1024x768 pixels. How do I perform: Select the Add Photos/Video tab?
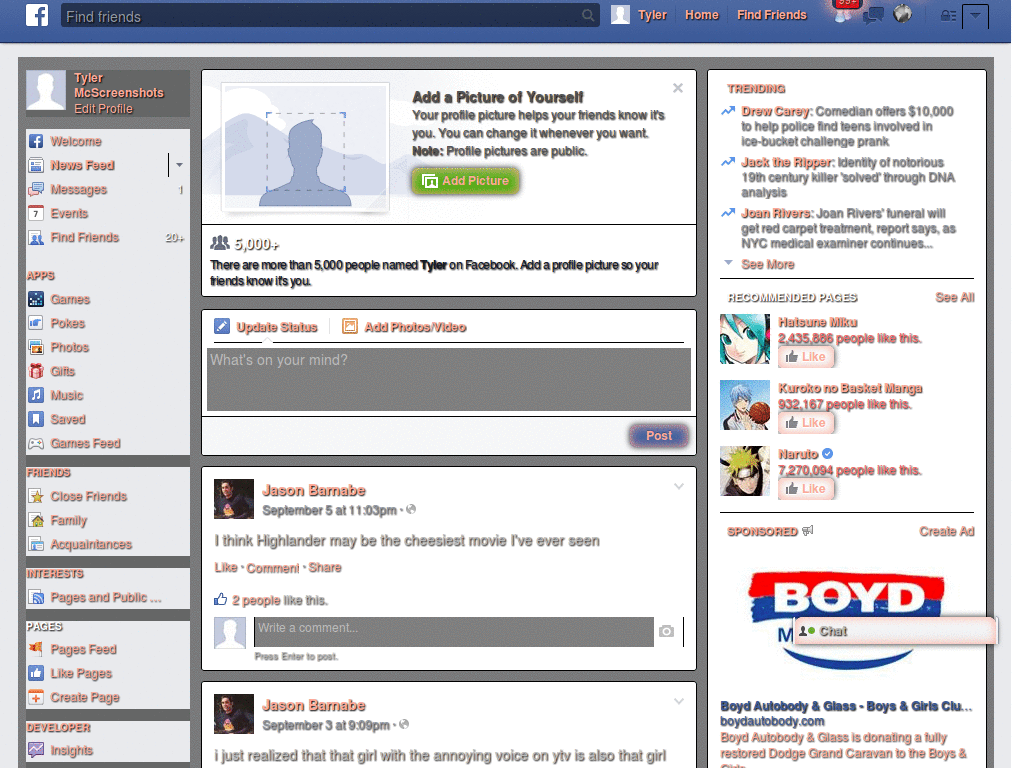coord(404,327)
